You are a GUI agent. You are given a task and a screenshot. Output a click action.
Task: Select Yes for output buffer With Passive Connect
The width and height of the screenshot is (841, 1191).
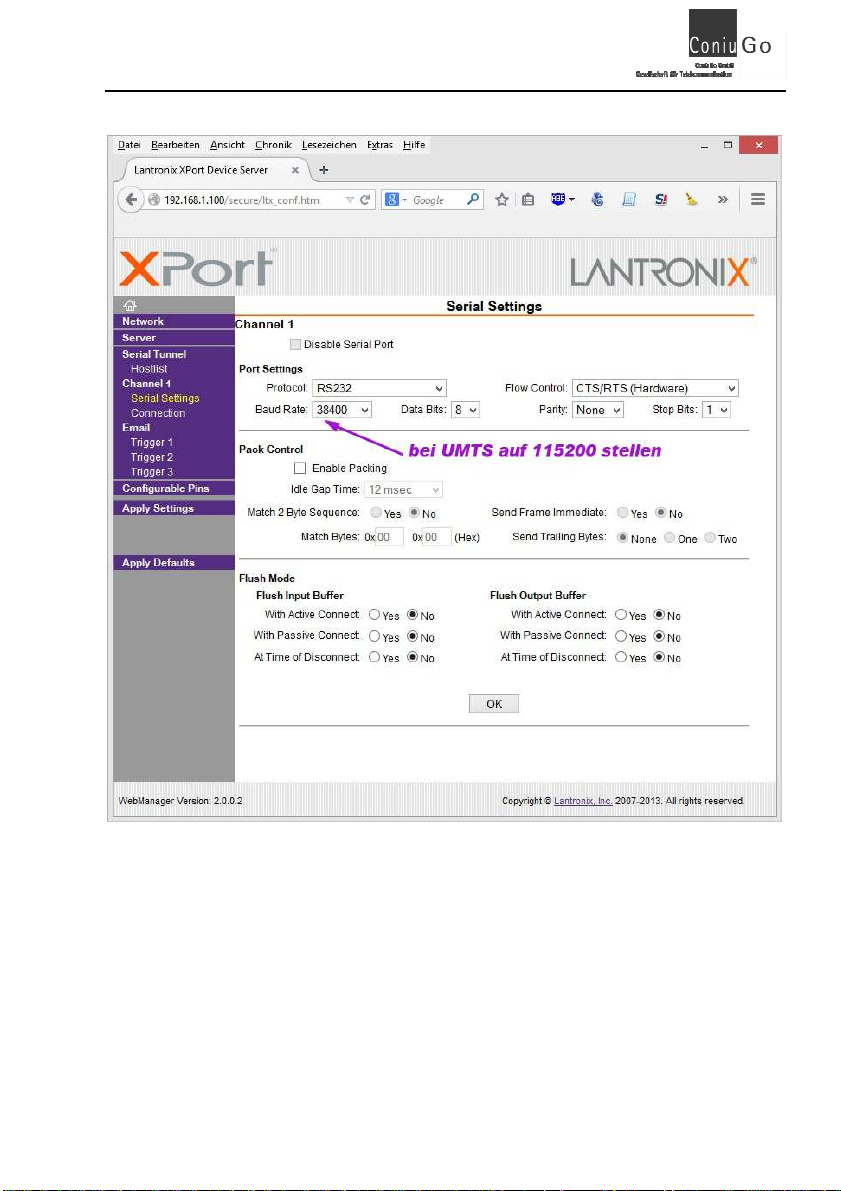(621, 637)
